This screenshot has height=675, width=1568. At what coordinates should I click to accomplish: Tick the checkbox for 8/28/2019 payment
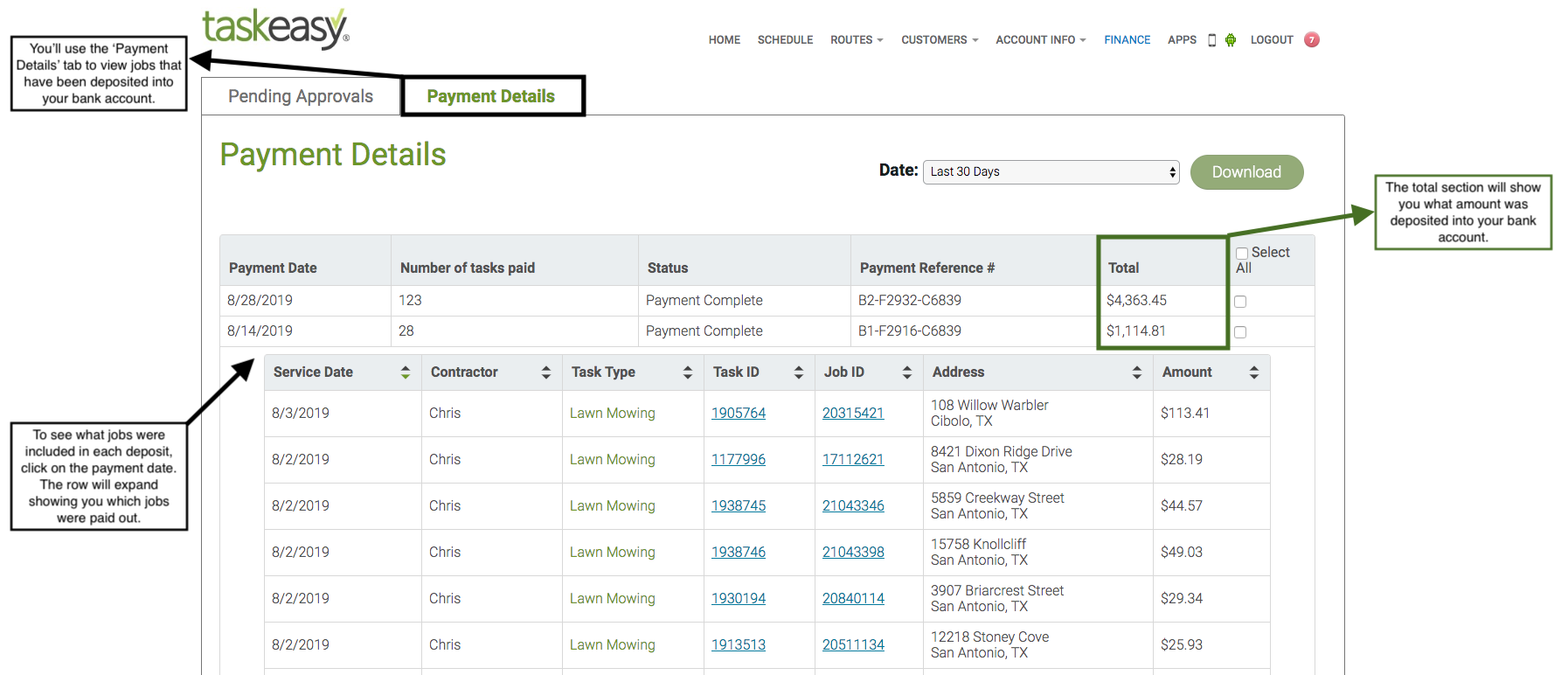pyautogui.click(x=1240, y=302)
